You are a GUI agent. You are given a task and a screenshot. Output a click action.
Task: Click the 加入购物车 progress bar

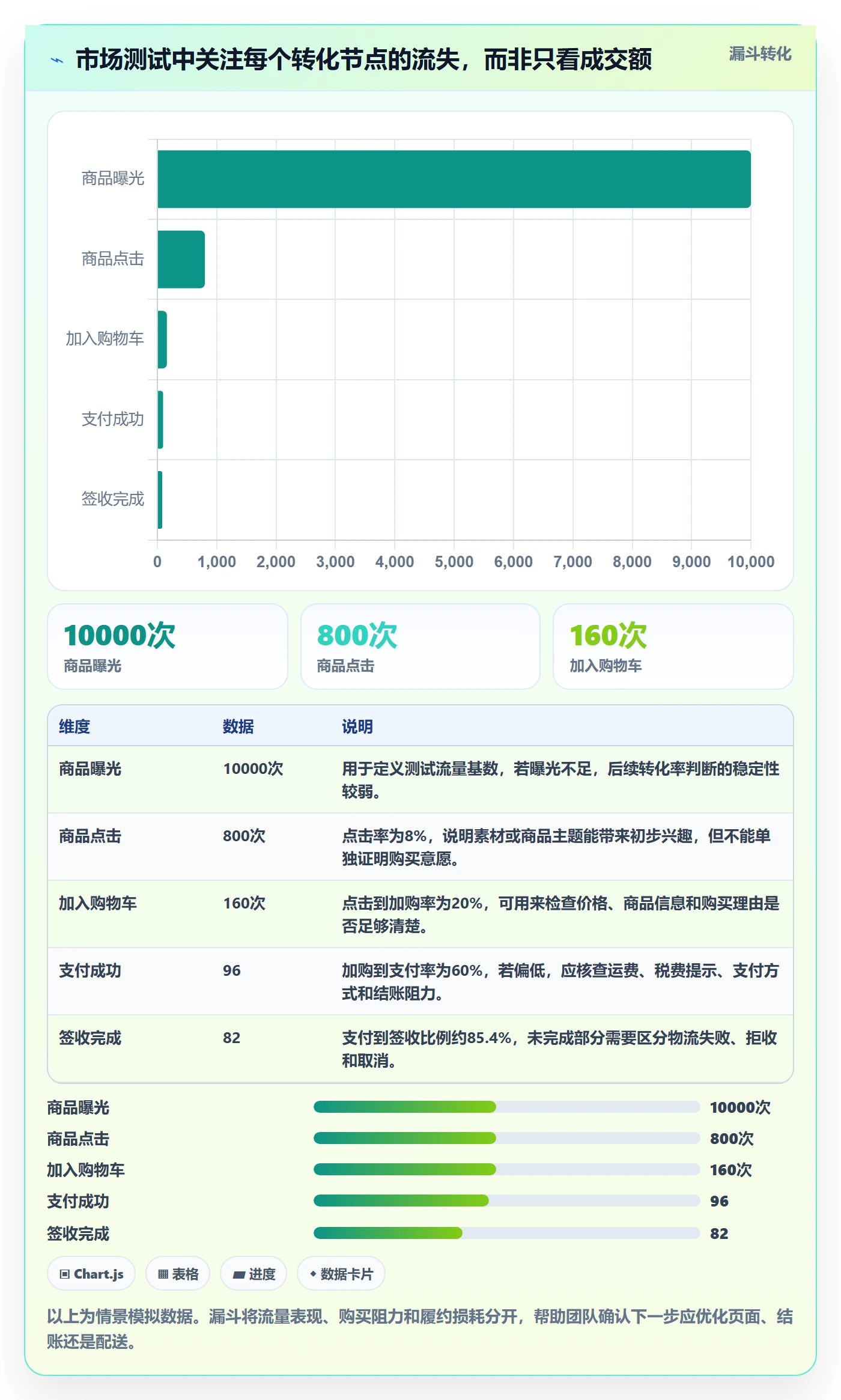[x=506, y=1169]
